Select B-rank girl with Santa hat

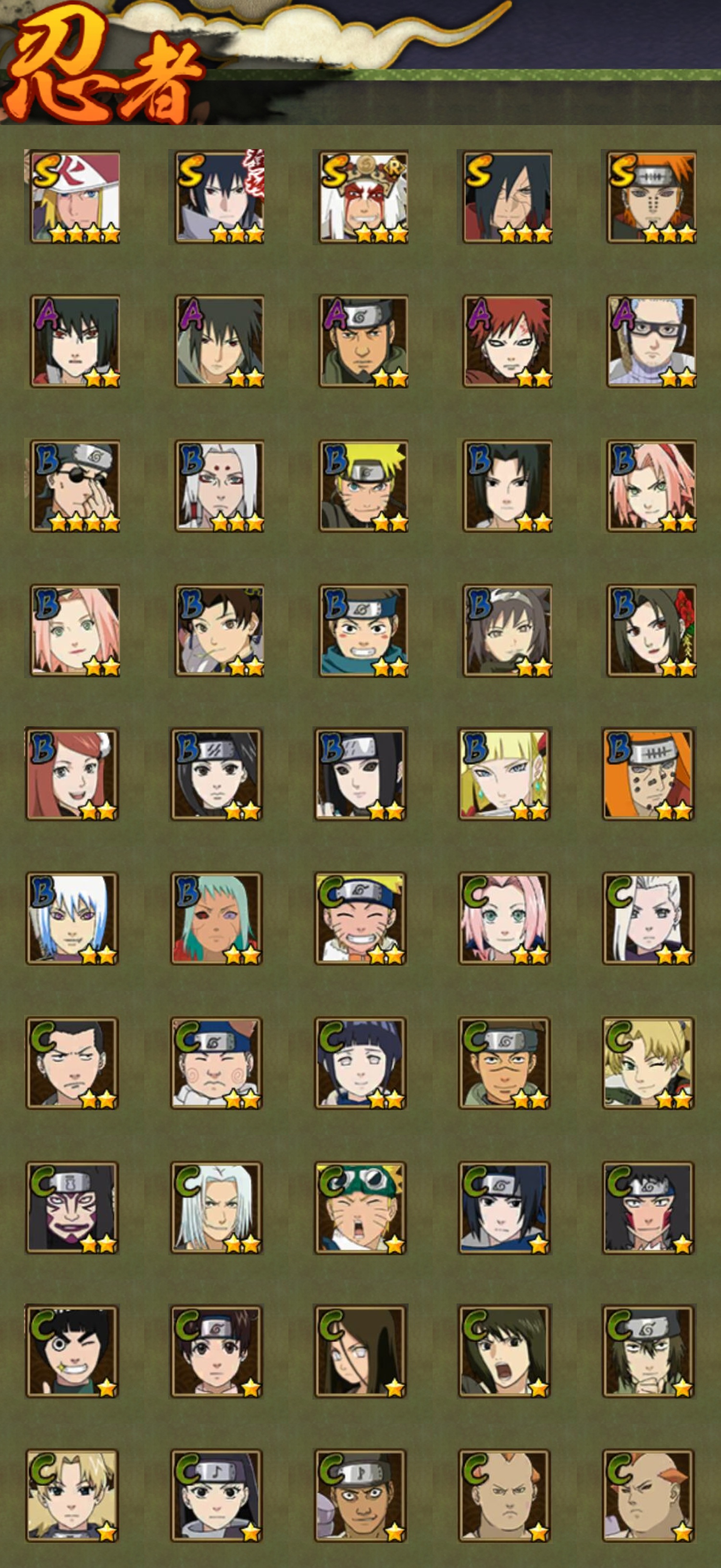click(x=72, y=774)
